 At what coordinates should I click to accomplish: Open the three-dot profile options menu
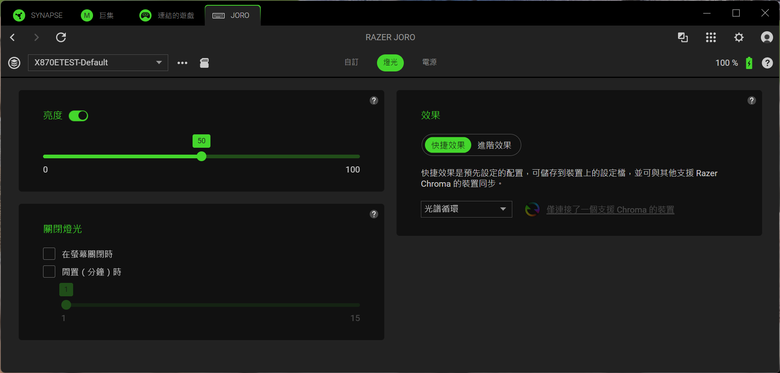183,63
